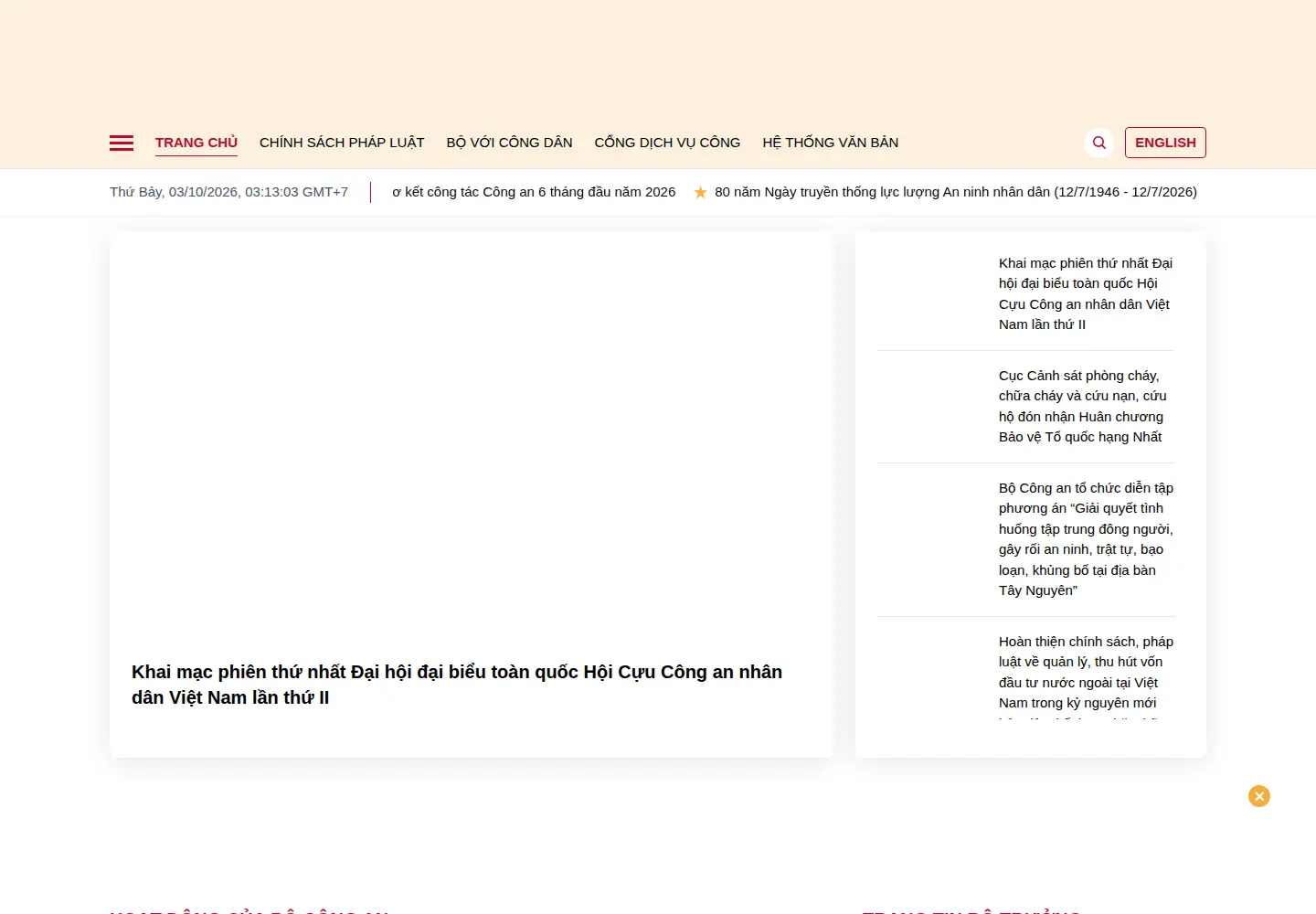Open BỘ VỚI CÔNG DÂN menu
This screenshot has height=914, width=1316.
tap(510, 143)
